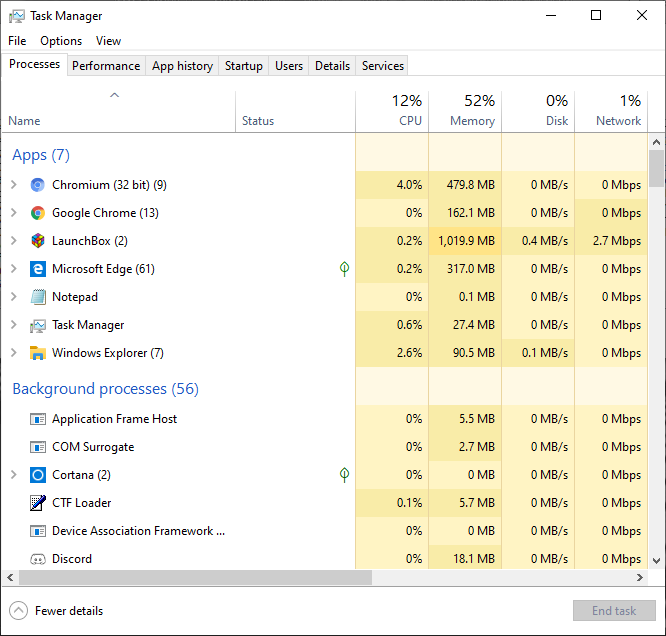The image size is (666, 636).
Task: Click the CTF Loader pen icon
Action: [x=38, y=503]
